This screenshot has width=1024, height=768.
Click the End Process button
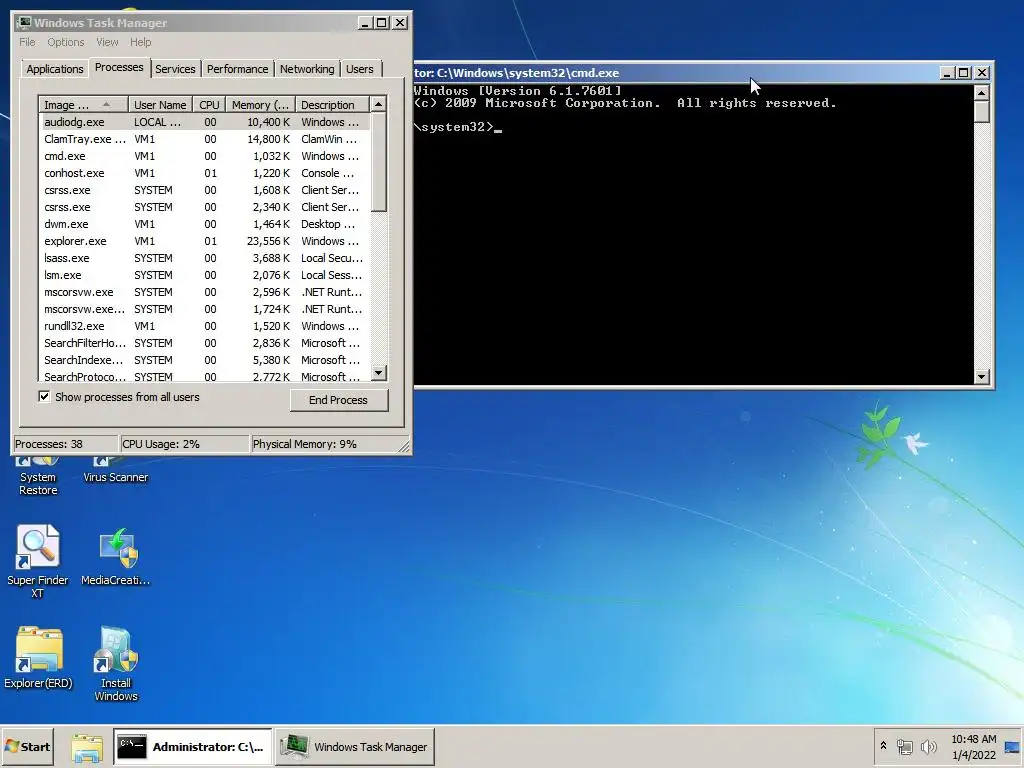(x=339, y=400)
